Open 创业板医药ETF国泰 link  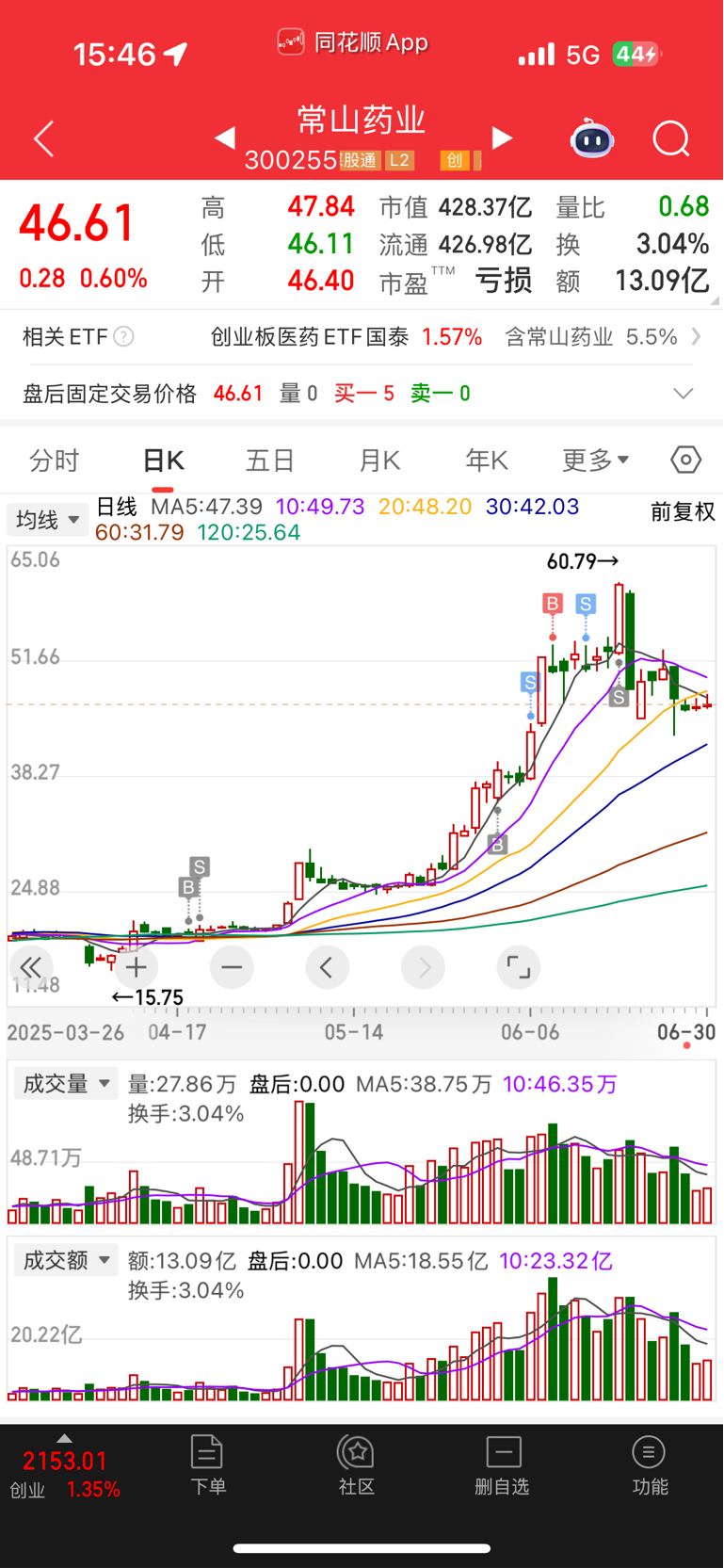point(310,336)
